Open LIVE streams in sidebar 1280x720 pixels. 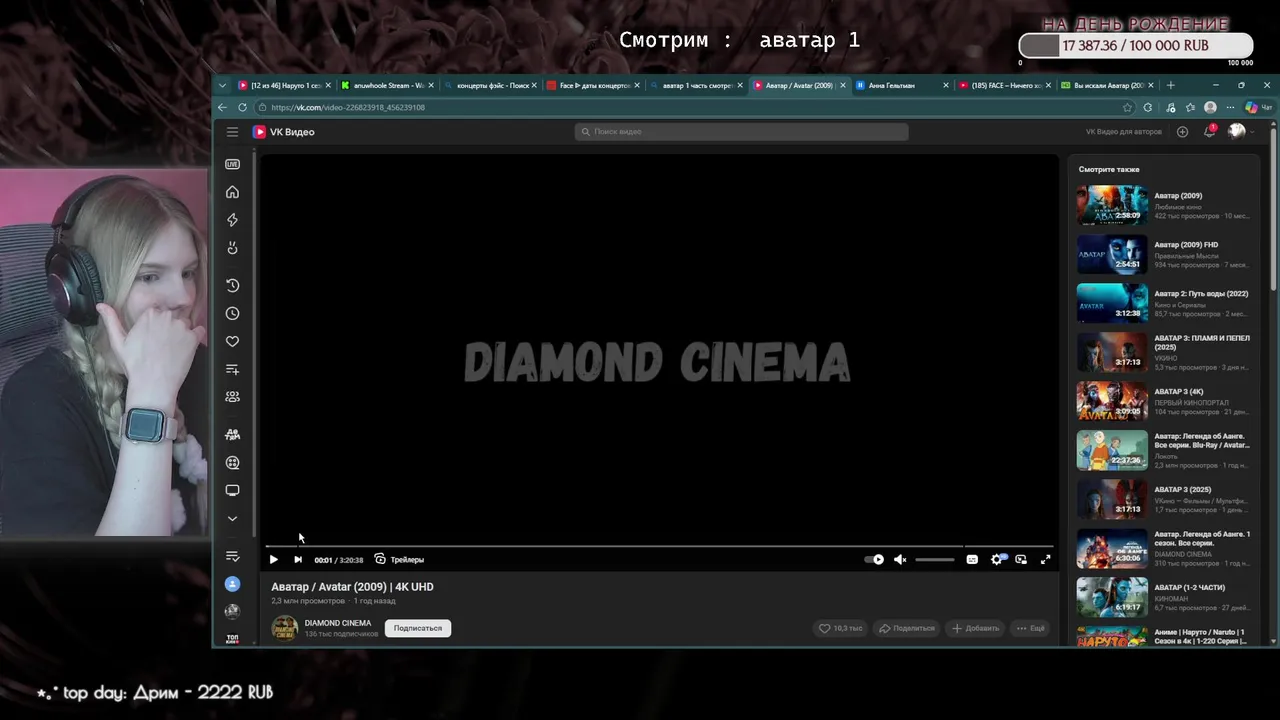pos(232,164)
